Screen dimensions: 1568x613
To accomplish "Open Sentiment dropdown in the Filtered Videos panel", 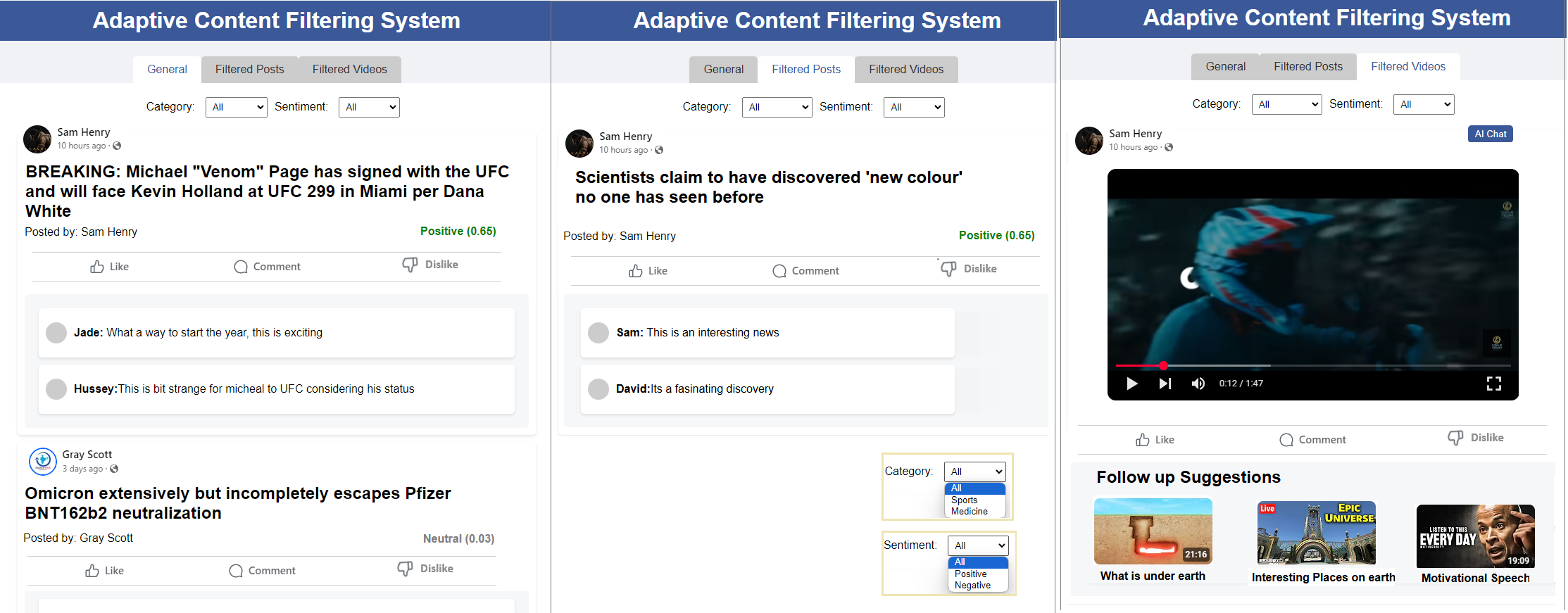I will point(1423,104).
